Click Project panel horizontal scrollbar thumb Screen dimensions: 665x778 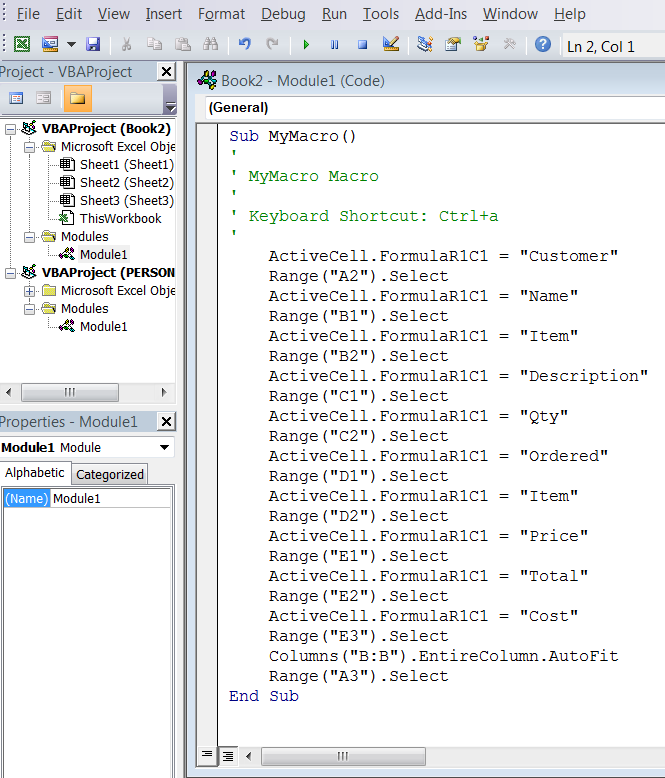tap(69, 392)
